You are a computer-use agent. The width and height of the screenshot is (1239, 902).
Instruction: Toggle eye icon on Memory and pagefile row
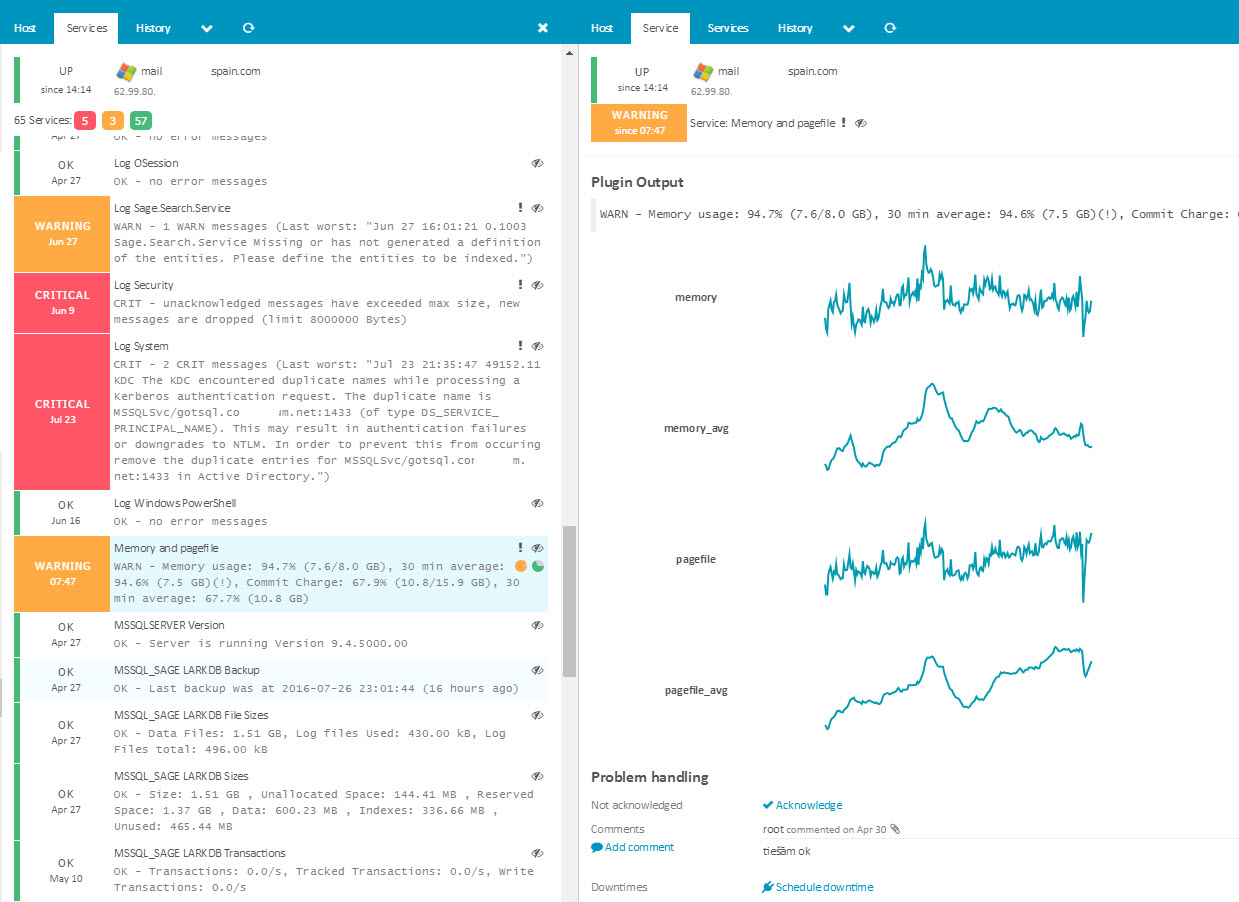(x=537, y=548)
